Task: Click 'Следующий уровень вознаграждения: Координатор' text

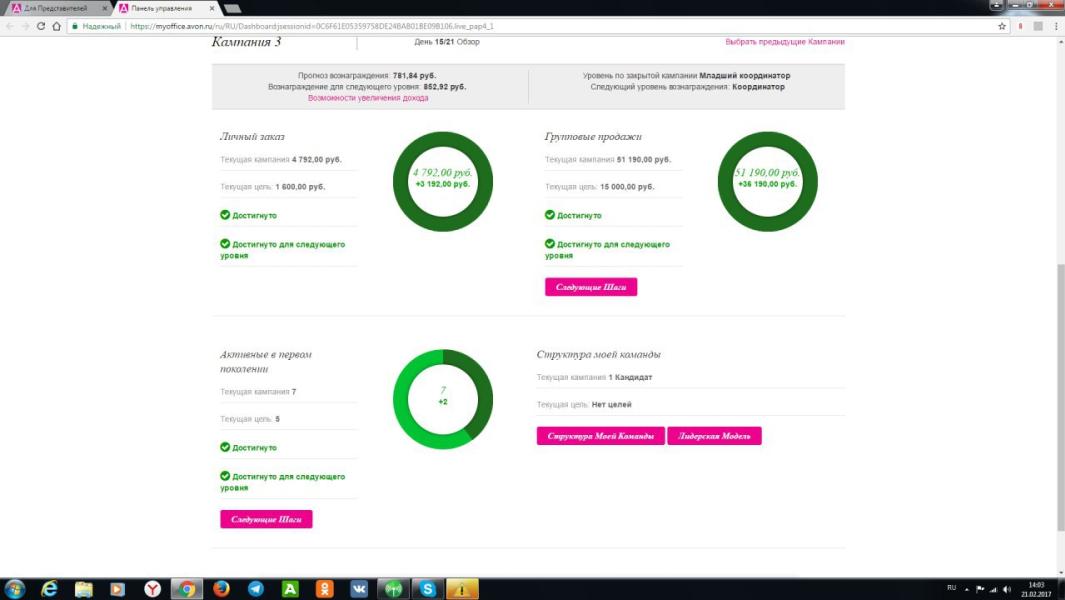Action: [687, 86]
